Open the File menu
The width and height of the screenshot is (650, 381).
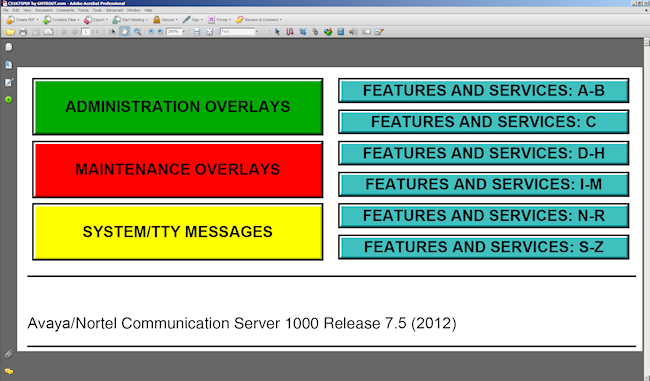(6, 10)
